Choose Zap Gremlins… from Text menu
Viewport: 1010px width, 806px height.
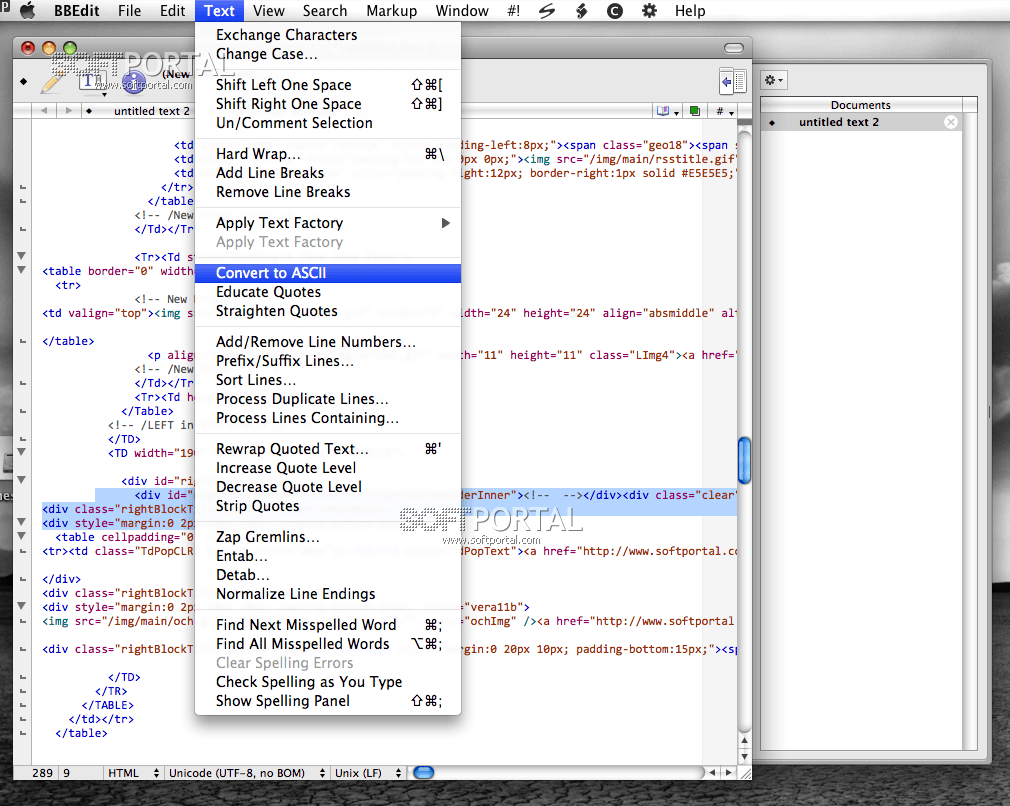(267, 537)
